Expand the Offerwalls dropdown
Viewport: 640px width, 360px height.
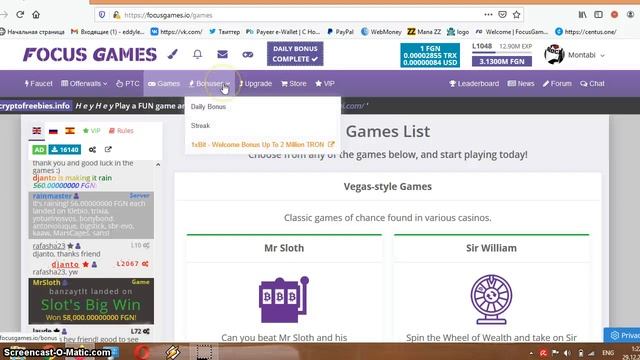click(84, 83)
